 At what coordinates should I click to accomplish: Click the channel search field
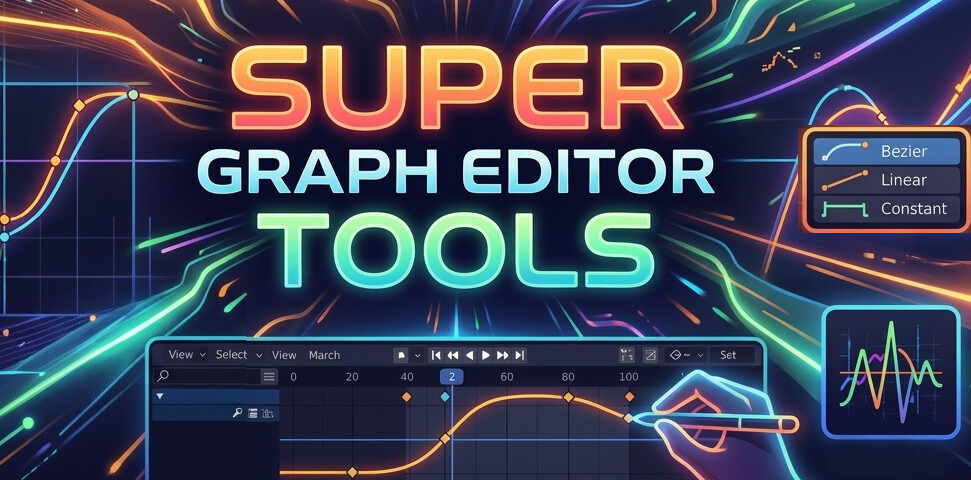pos(207,376)
